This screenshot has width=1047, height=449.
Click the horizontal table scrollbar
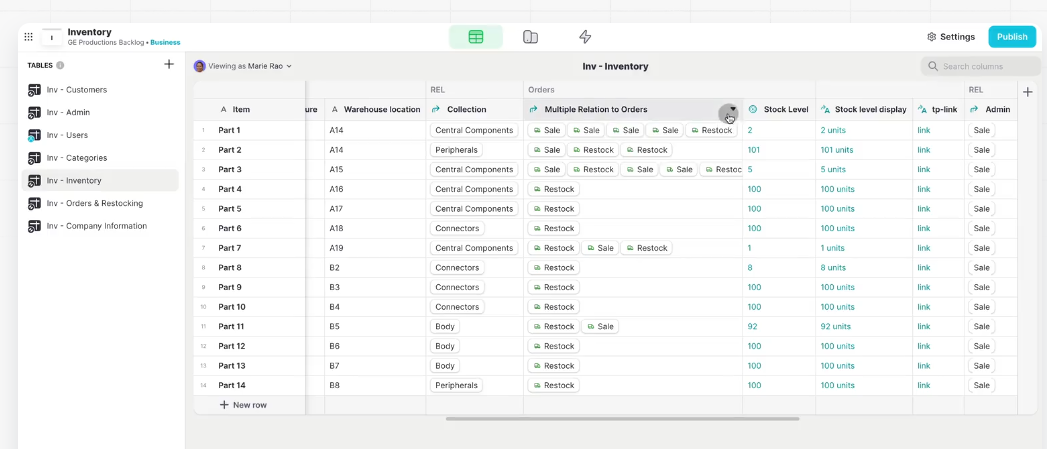click(x=622, y=419)
